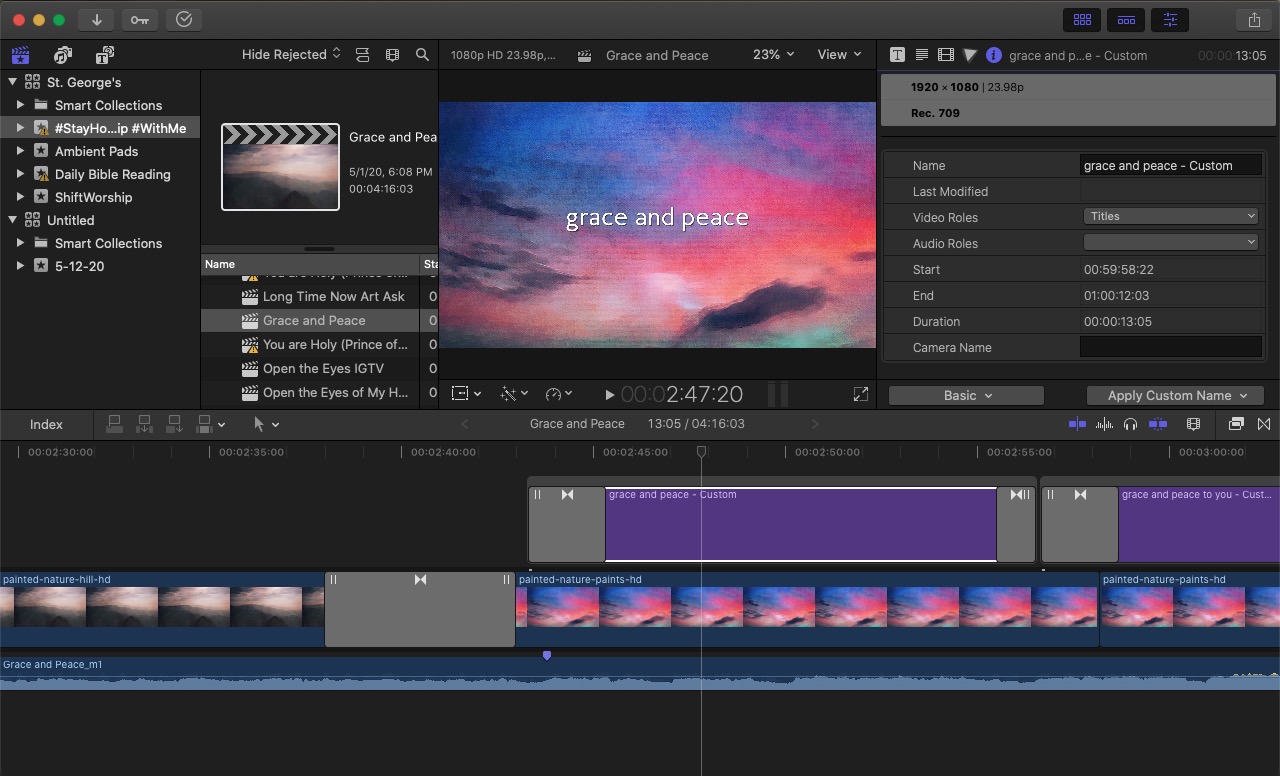The height and width of the screenshot is (776, 1280).
Task: Open the Text inspector lines icon
Action: coord(921,55)
